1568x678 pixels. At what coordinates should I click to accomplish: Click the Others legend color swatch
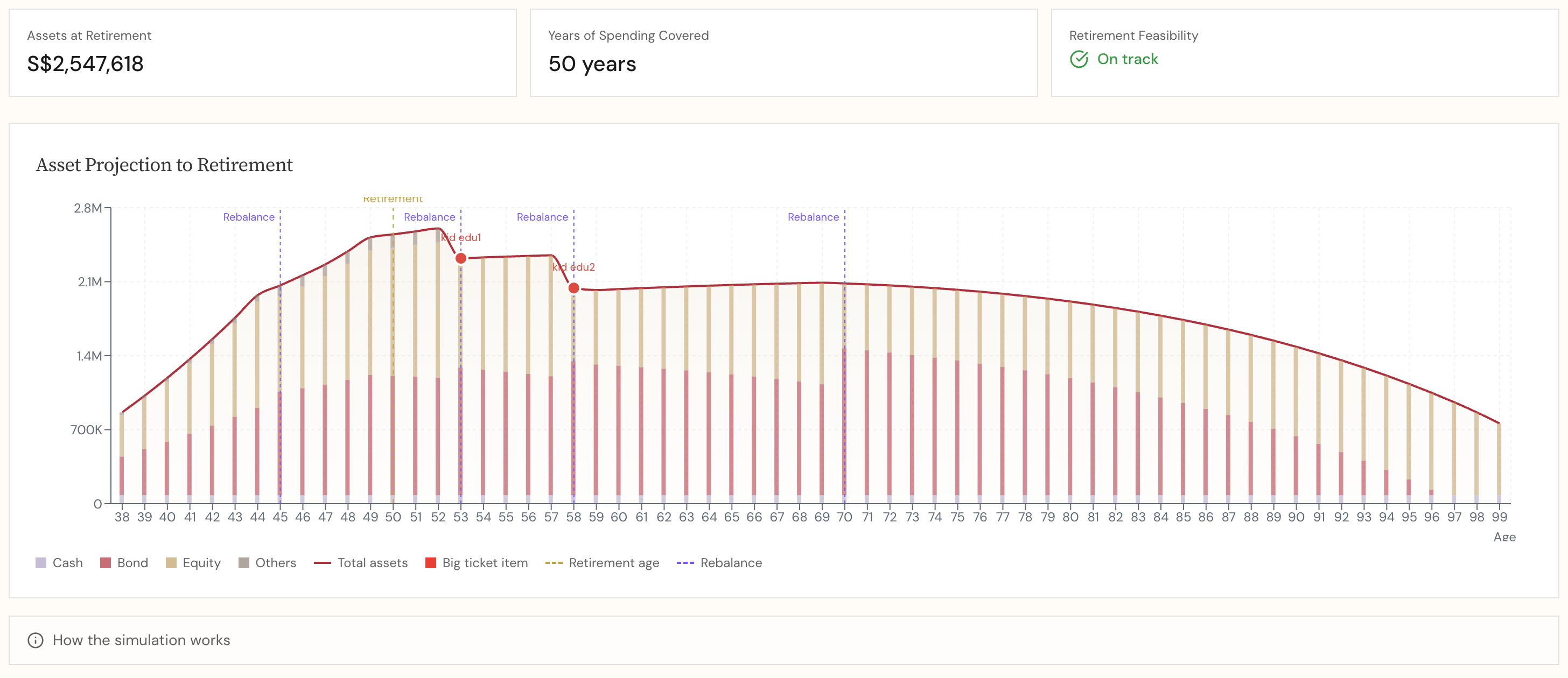click(x=244, y=563)
